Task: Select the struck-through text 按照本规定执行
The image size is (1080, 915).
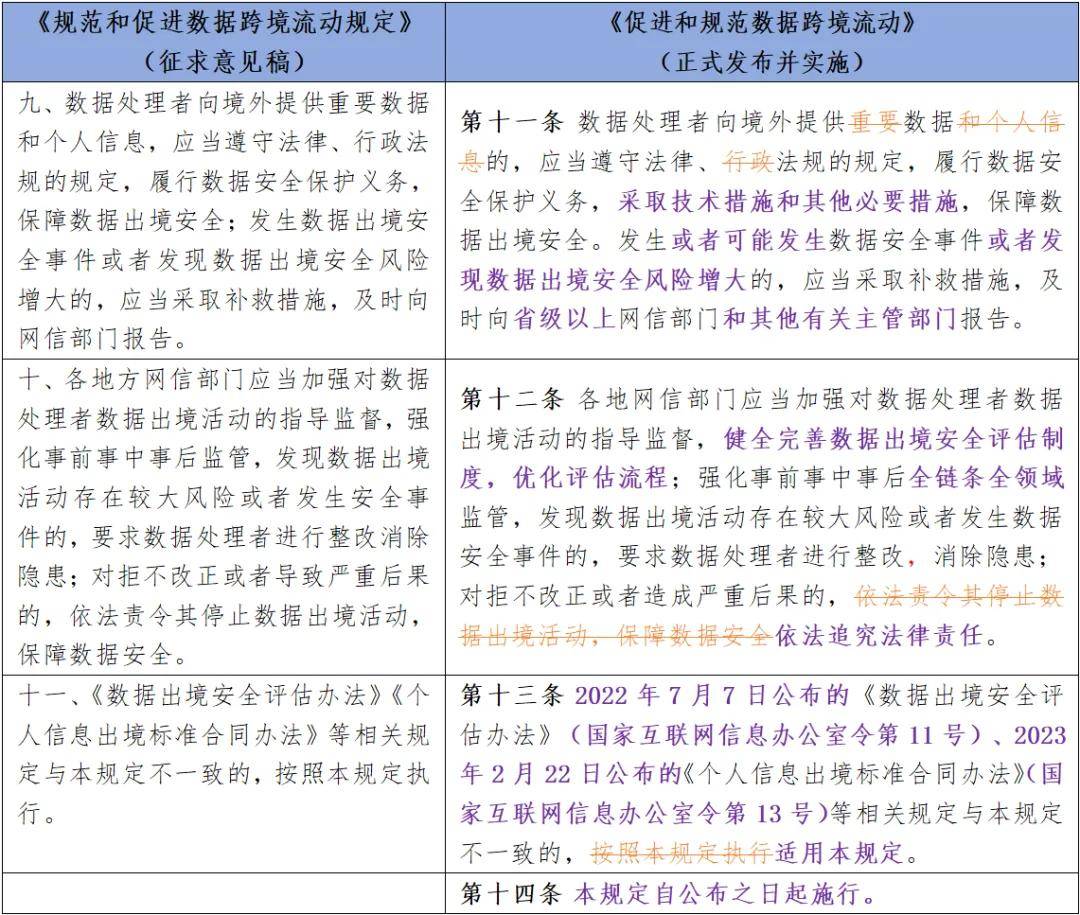Action: pos(680,854)
